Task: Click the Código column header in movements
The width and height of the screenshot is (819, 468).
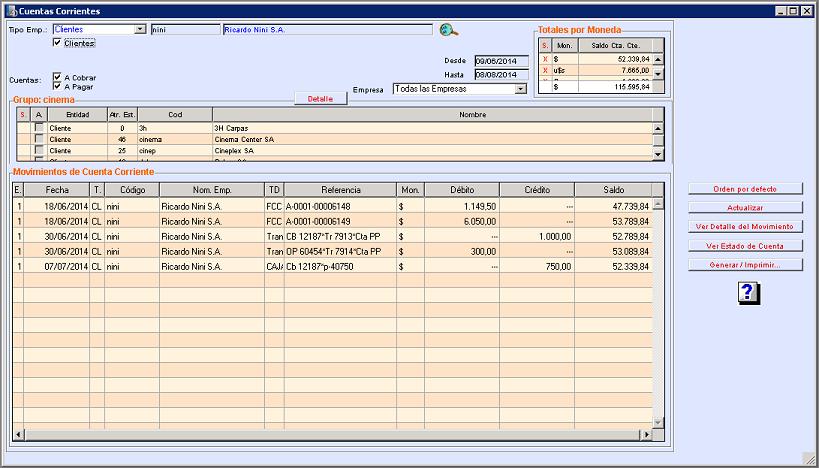Action: (132, 190)
